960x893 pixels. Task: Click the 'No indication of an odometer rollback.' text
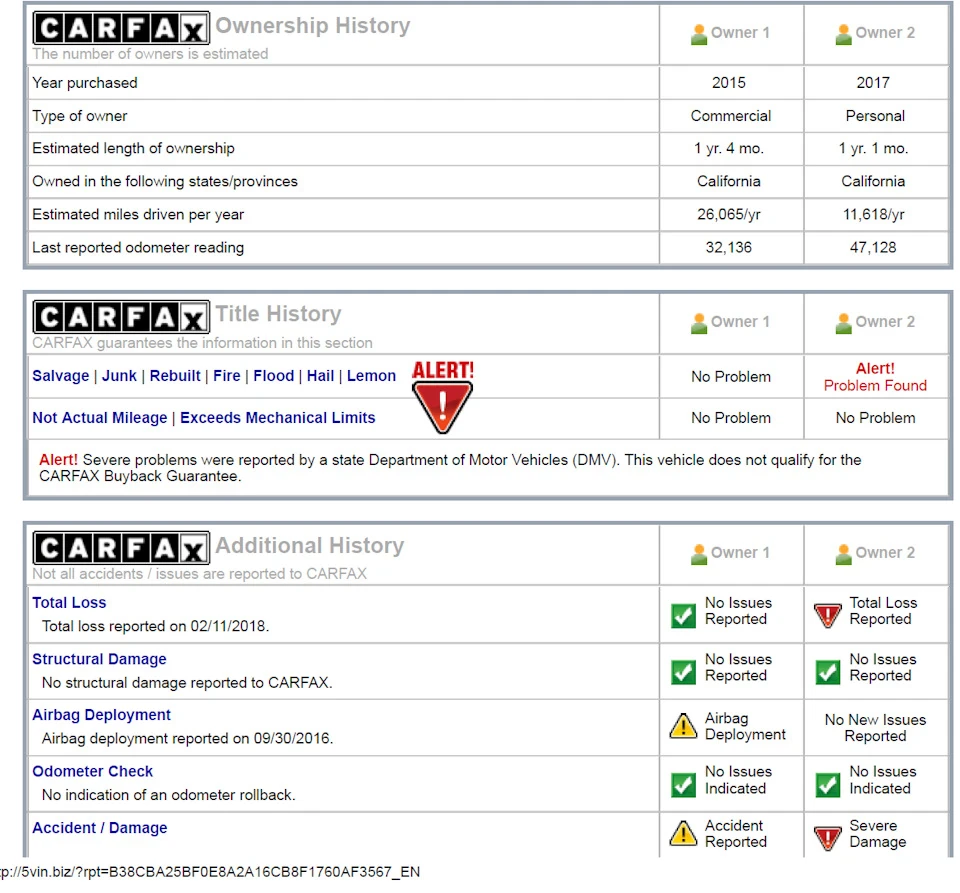pyautogui.click(x=168, y=795)
